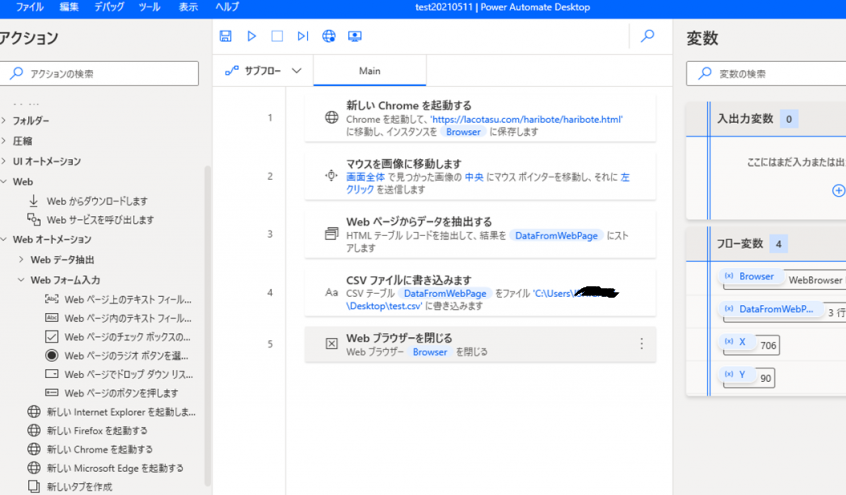Viewport: 846px width, 495px height.
Task: Open the Web recorder globe icon
Action: tap(329, 36)
